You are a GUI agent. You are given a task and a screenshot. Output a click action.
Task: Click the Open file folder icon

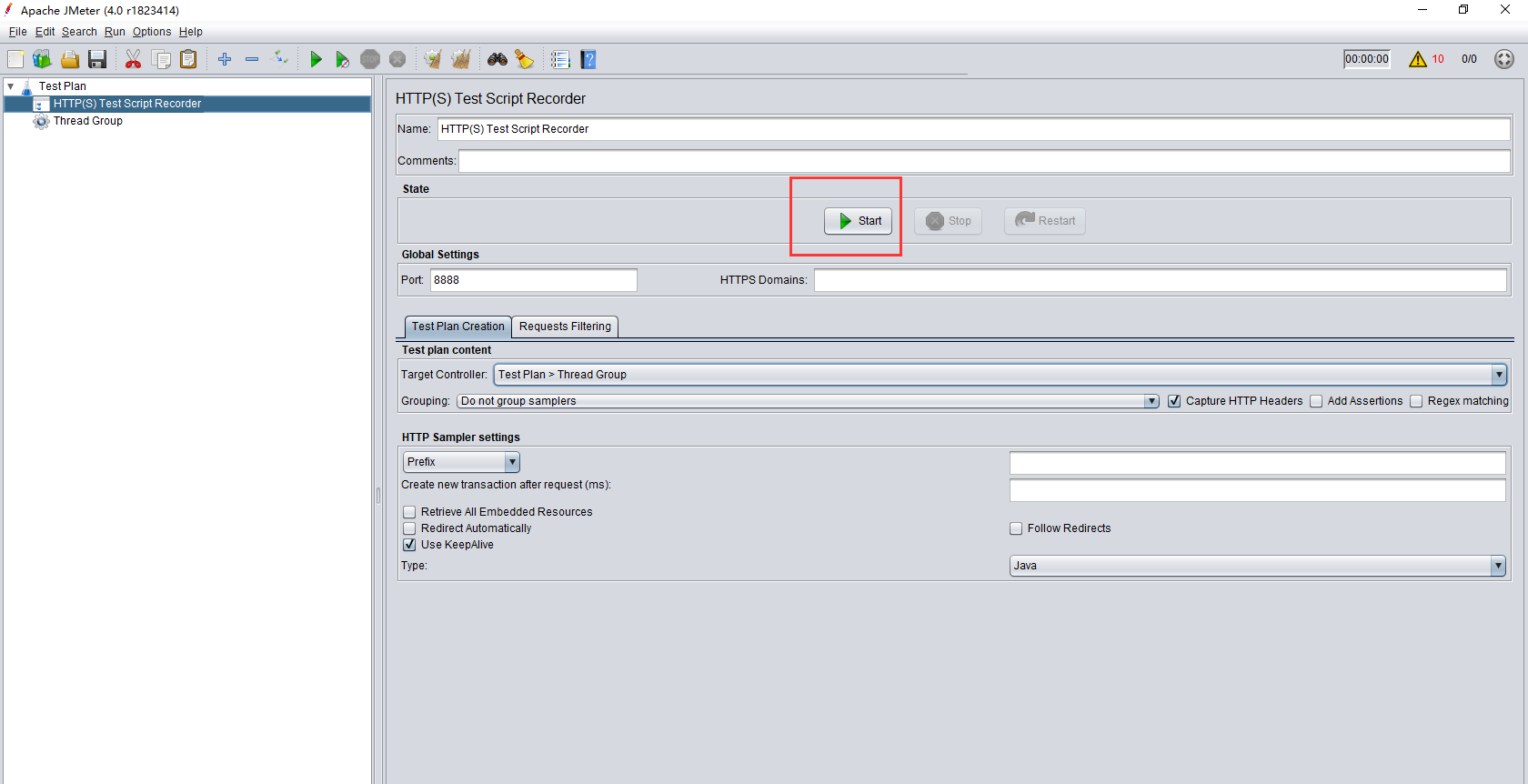coord(70,59)
